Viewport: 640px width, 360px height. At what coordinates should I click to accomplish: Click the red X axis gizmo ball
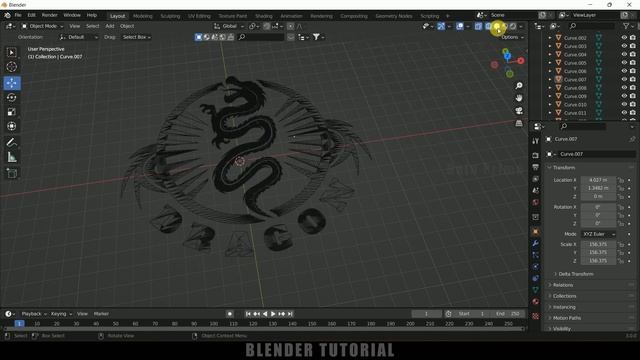[521, 60]
